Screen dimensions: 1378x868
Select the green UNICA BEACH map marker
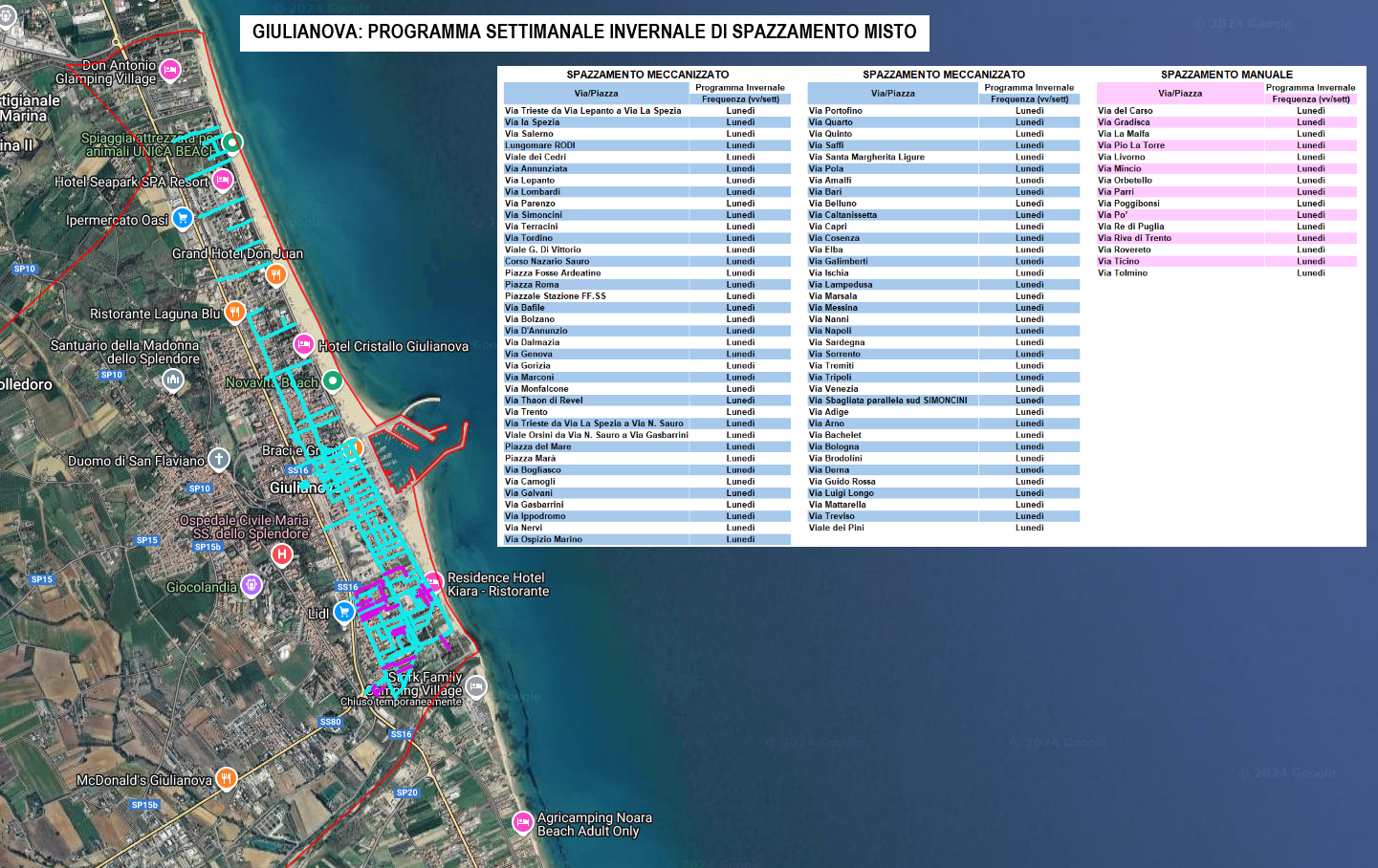[231, 142]
